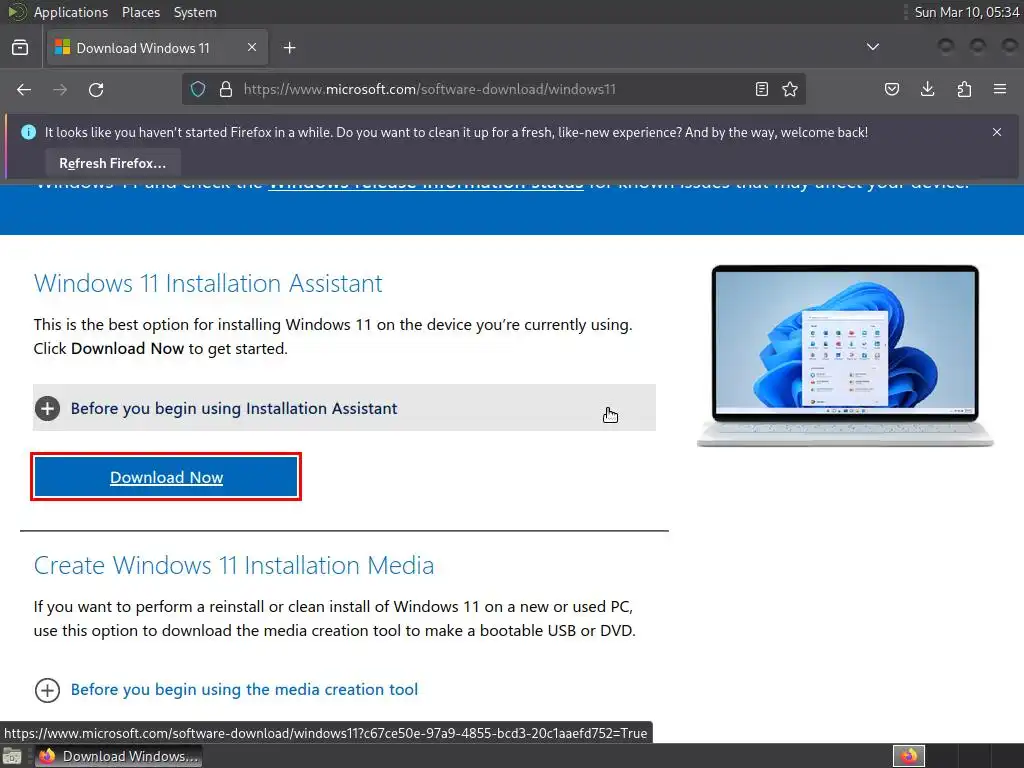Click the Windows 11 laptop image
Screen dimensions: 1024x768
click(845, 356)
